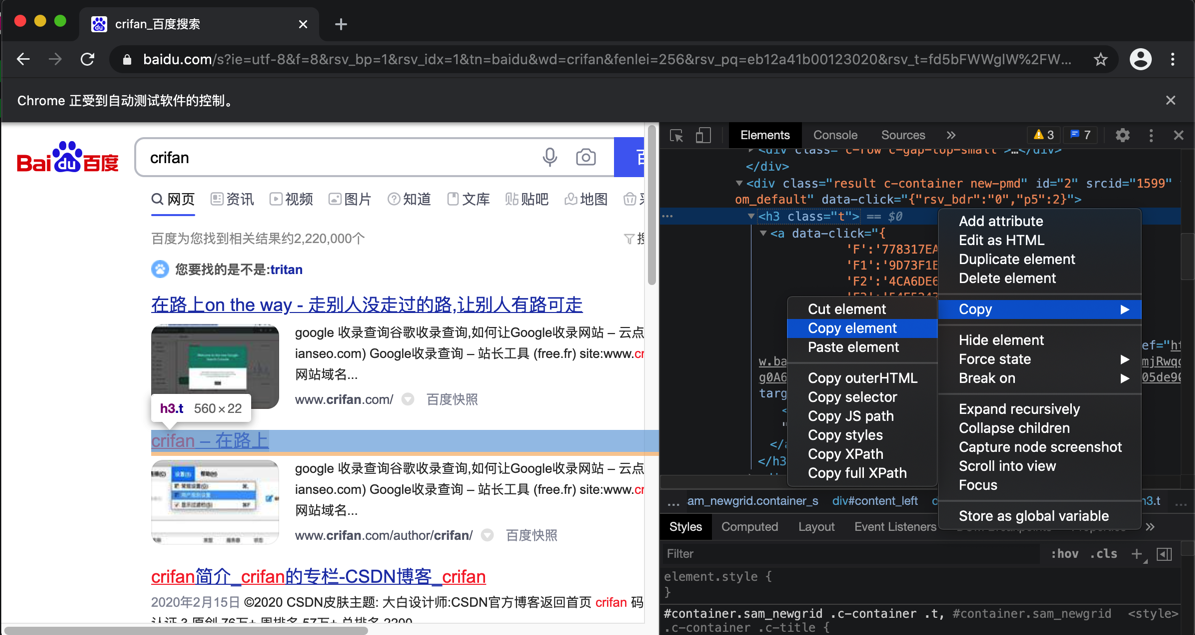Image resolution: width=1195 pixels, height=635 pixels.
Task: Open the DevTools warnings counter showing 3
Action: point(1044,135)
